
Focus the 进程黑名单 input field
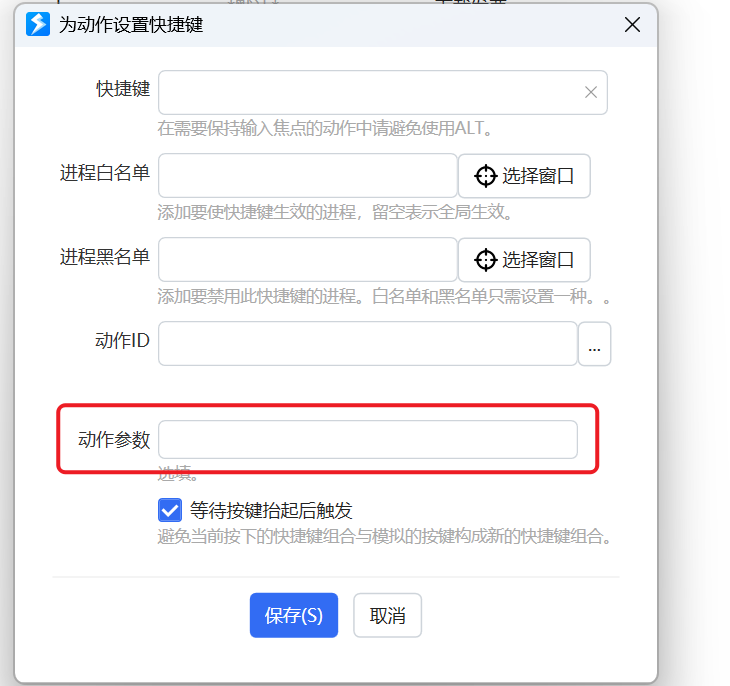coord(307,260)
